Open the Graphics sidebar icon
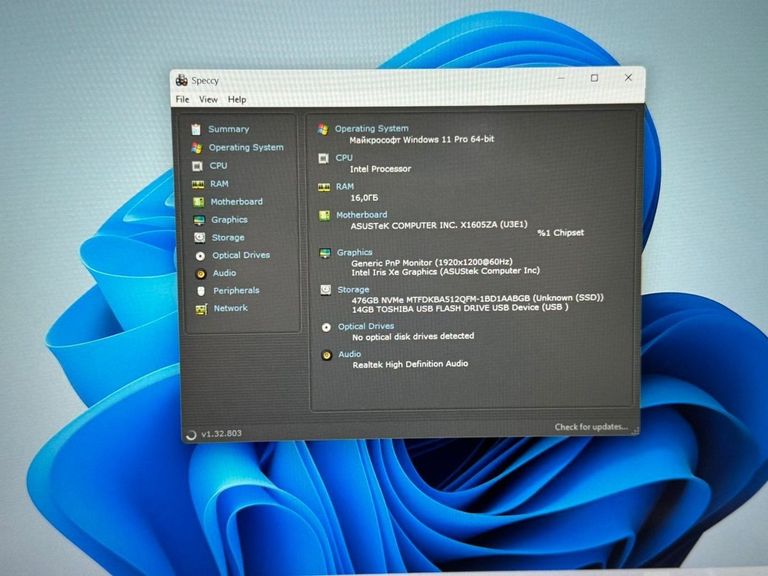The height and width of the screenshot is (576, 768). [199, 220]
